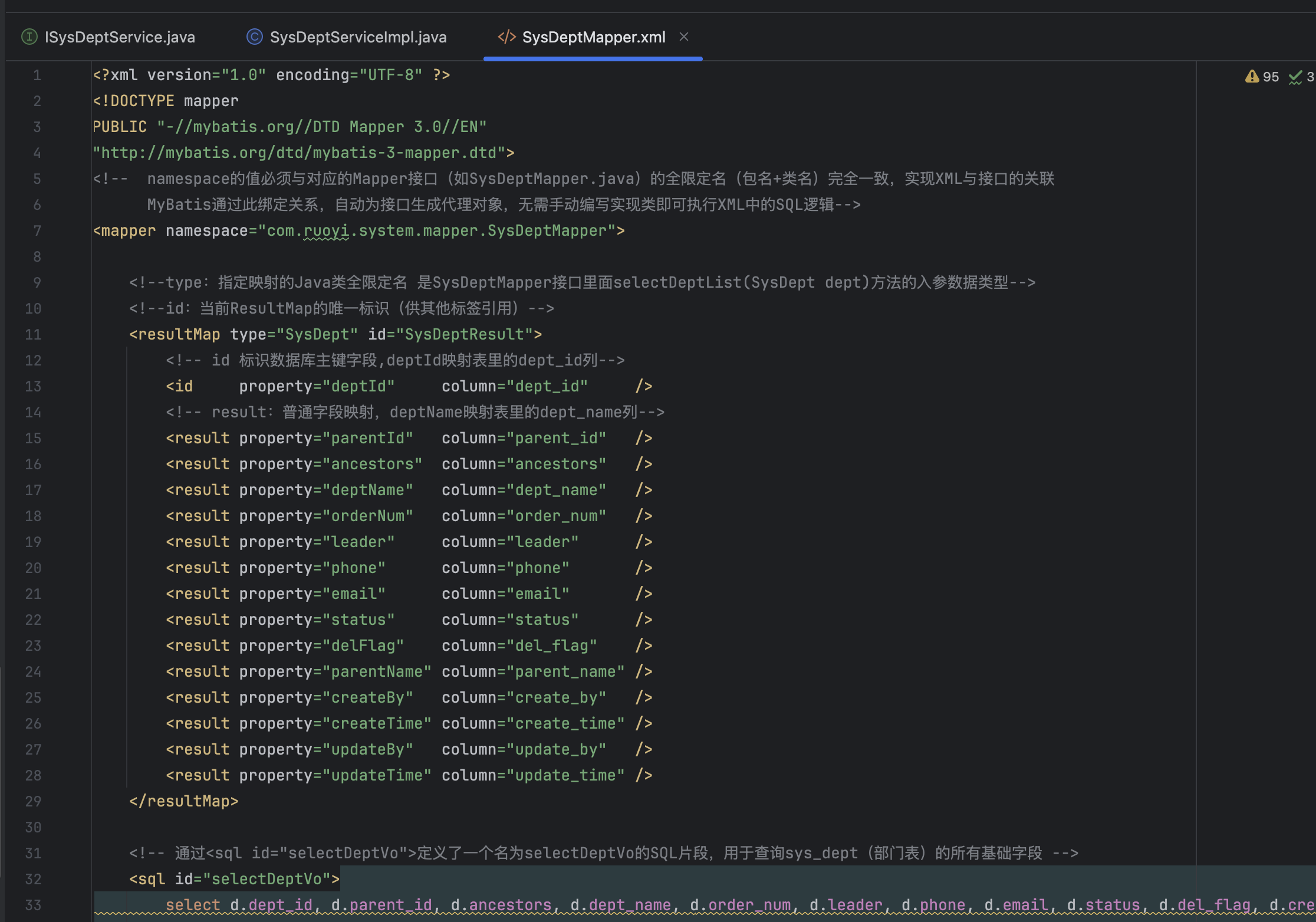Click the dept_id column value on line 13

click(x=547, y=386)
